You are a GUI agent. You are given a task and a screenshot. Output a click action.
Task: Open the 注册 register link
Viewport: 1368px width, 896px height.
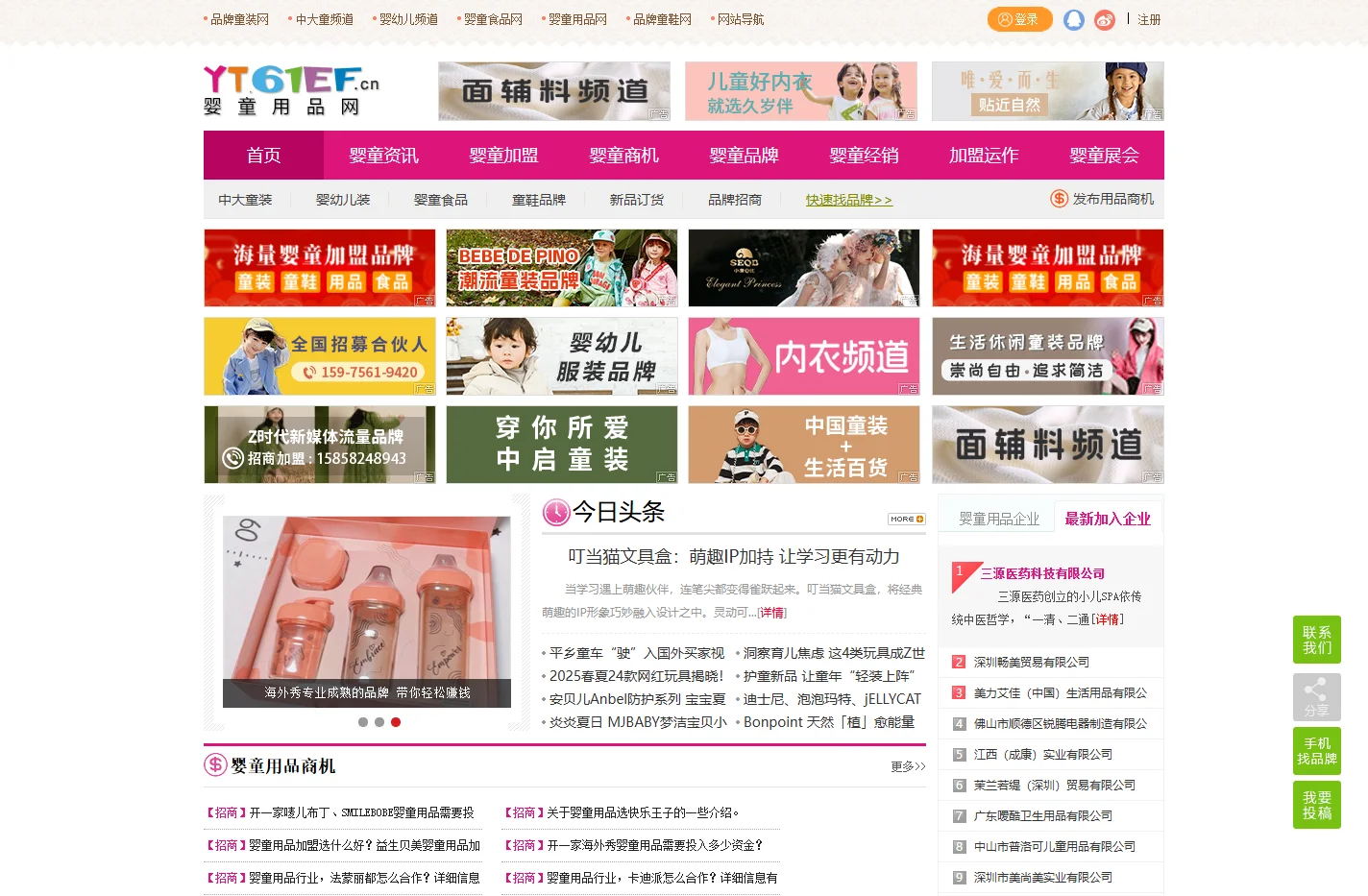click(1149, 19)
